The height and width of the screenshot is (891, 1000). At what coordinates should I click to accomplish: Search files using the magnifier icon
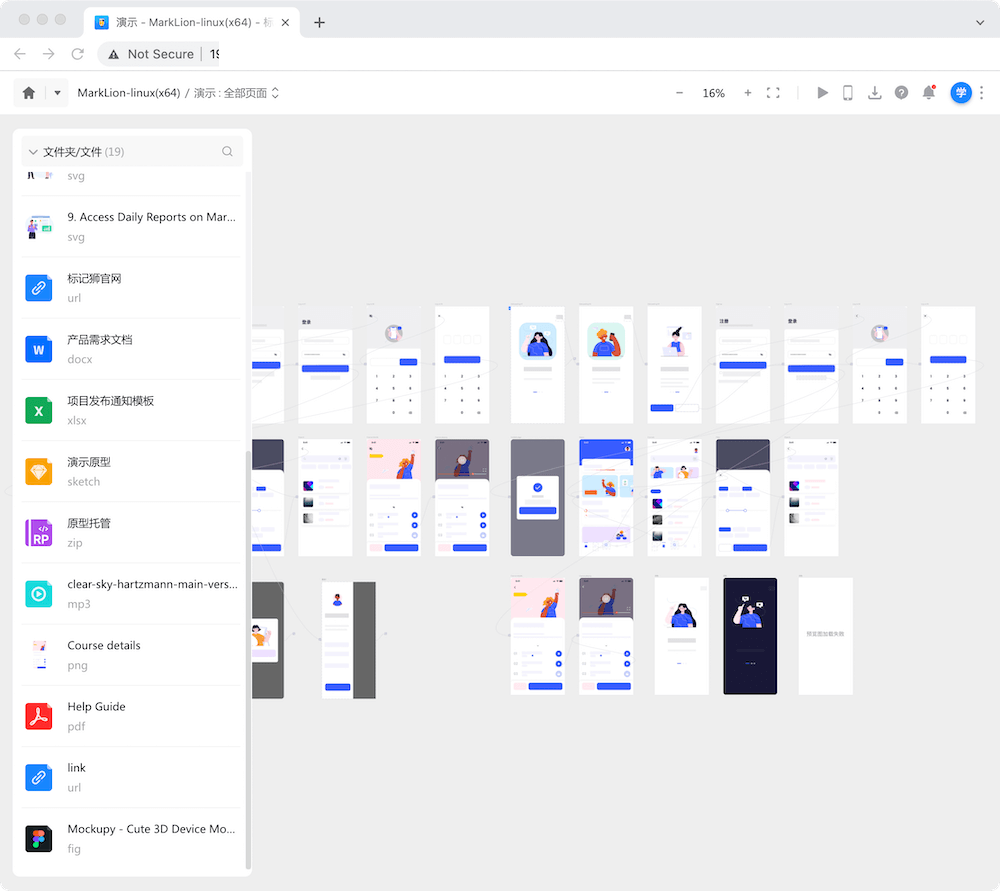(x=227, y=152)
